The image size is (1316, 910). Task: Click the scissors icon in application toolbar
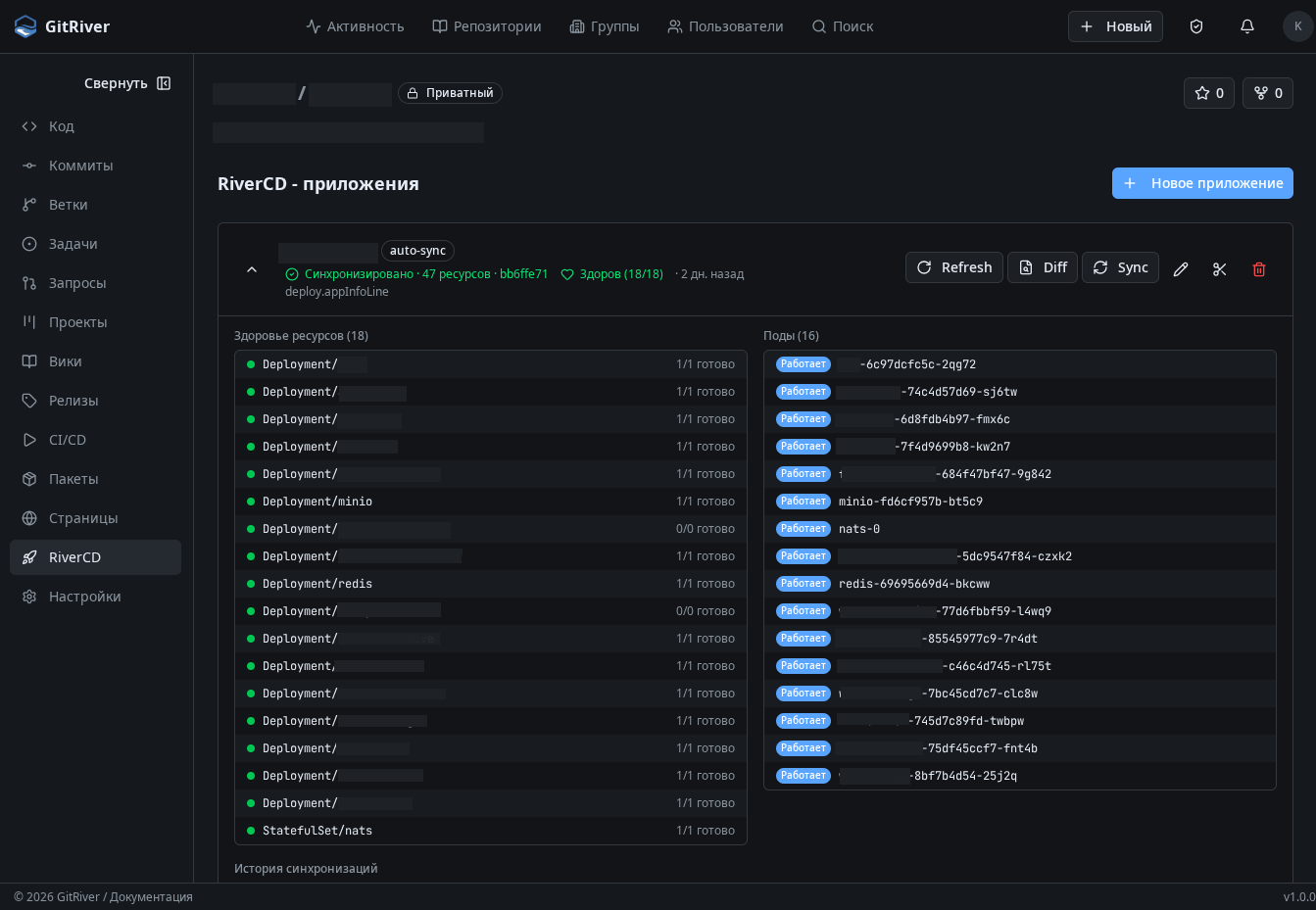[1220, 268]
